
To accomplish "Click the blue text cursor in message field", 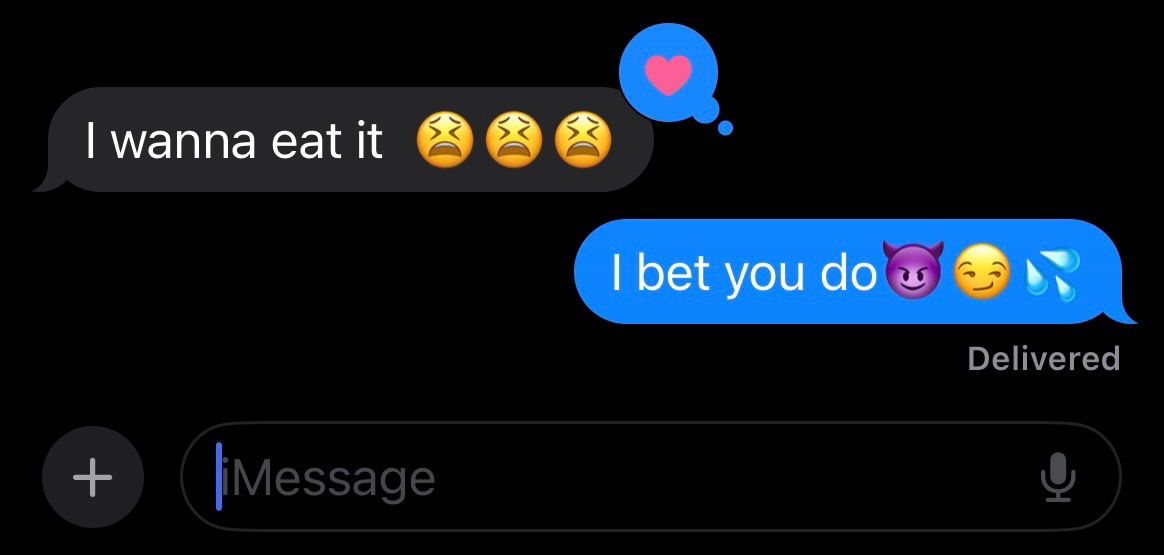I will 219,476.
